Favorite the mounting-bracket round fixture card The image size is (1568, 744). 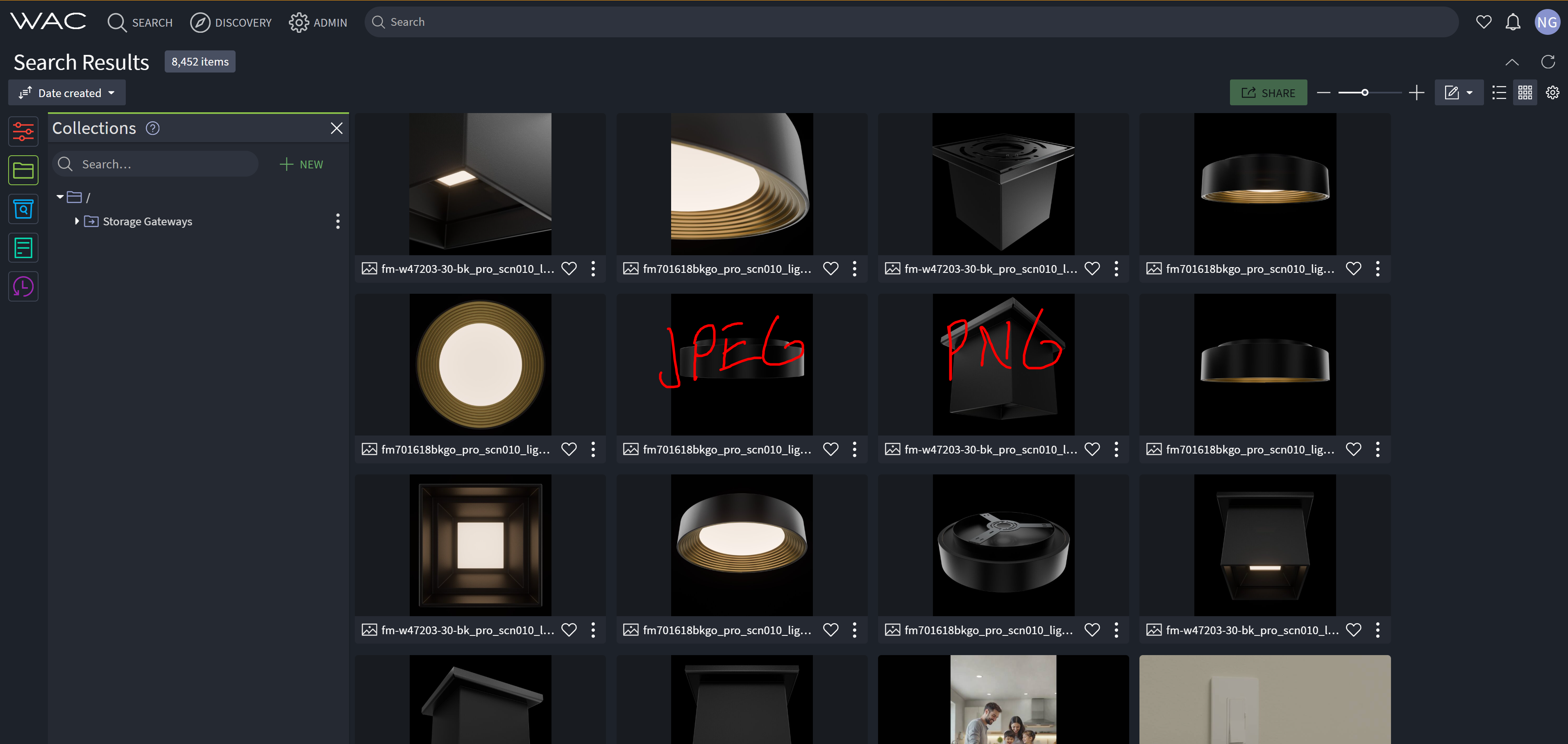tap(1093, 630)
